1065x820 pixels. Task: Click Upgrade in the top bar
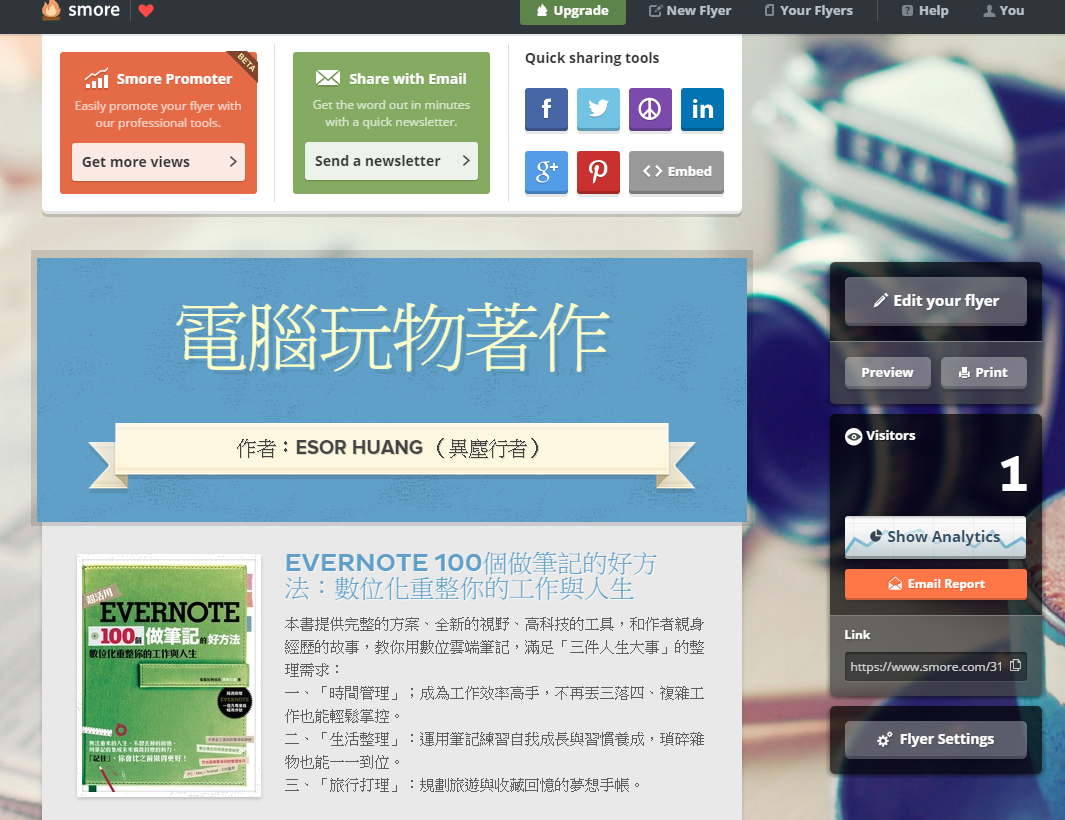click(573, 11)
